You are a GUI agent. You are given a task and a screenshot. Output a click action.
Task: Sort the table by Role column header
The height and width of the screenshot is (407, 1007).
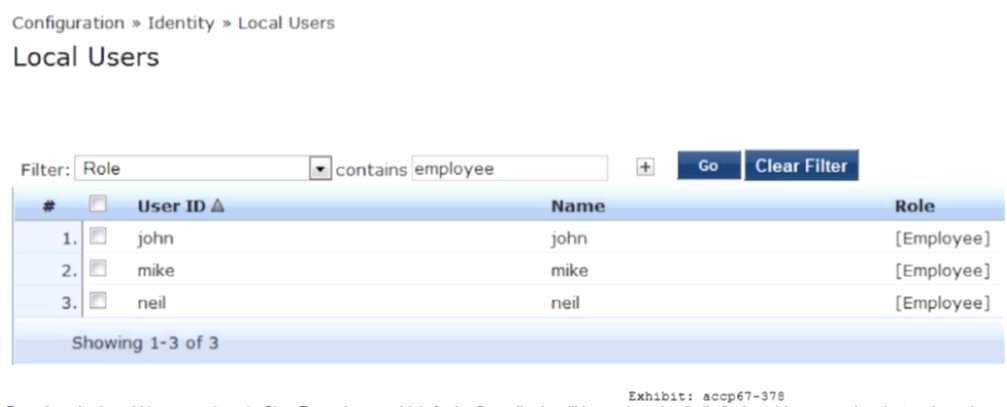[914, 206]
